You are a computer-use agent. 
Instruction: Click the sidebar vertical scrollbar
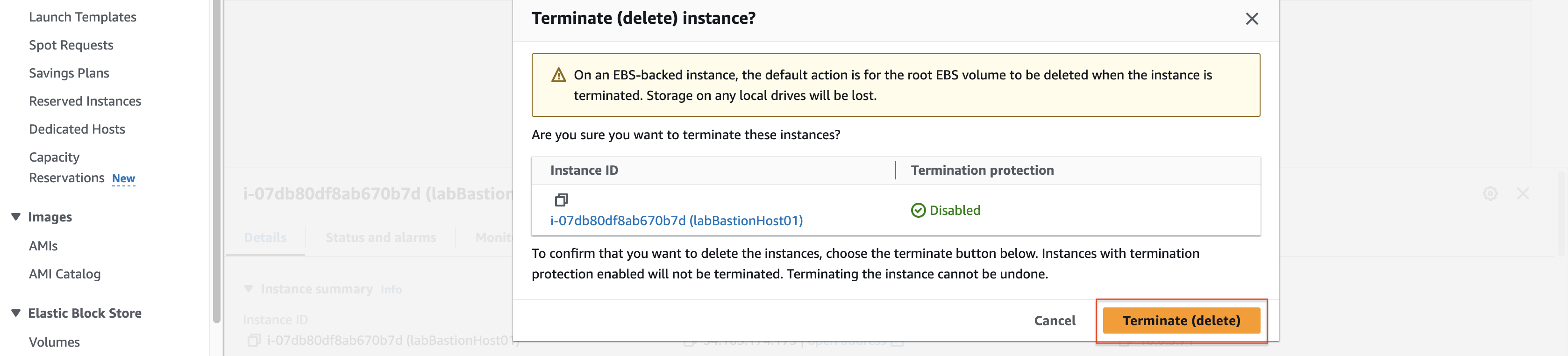(216, 161)
